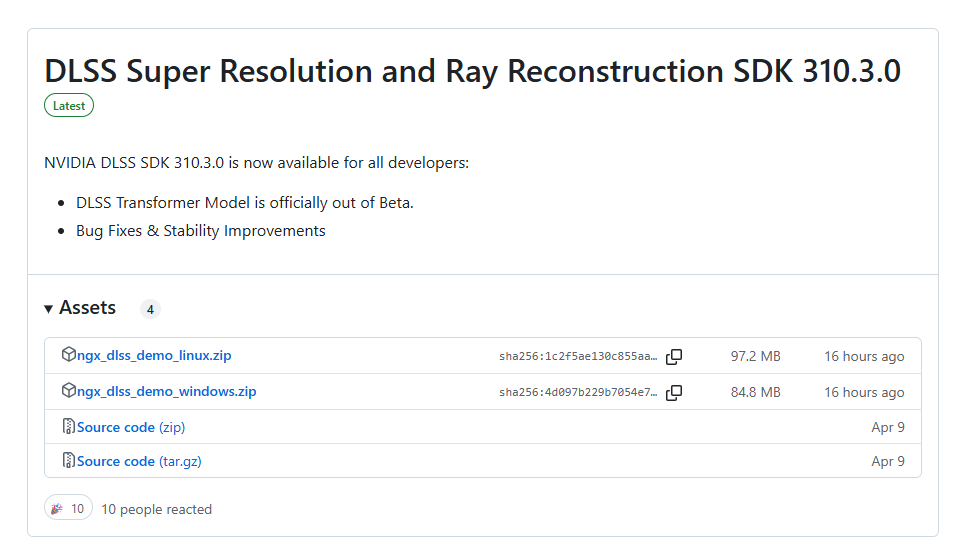This screenshot has height=552, width=979.
Task: Collapse the Assets section triangle
Action: point(48,309)
